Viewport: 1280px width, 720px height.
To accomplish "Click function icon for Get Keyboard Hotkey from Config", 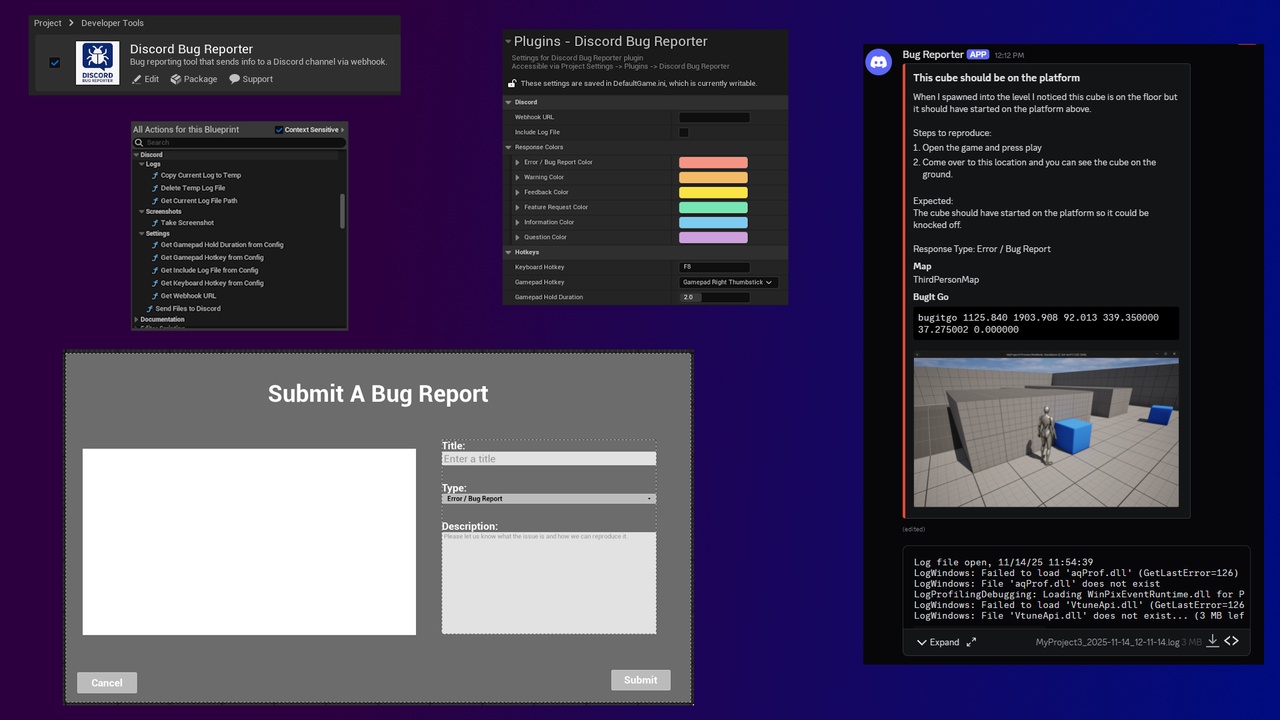I will pyautogui.click(x=155, y=283).
